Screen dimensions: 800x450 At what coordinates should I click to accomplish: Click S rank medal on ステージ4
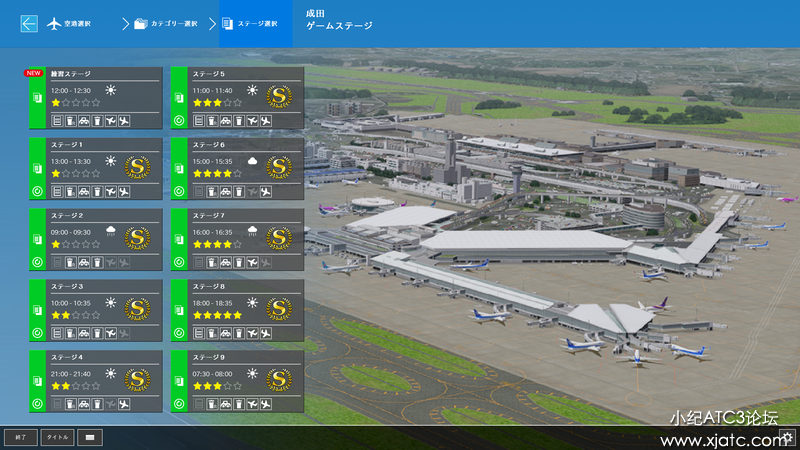tap(137, 380)
